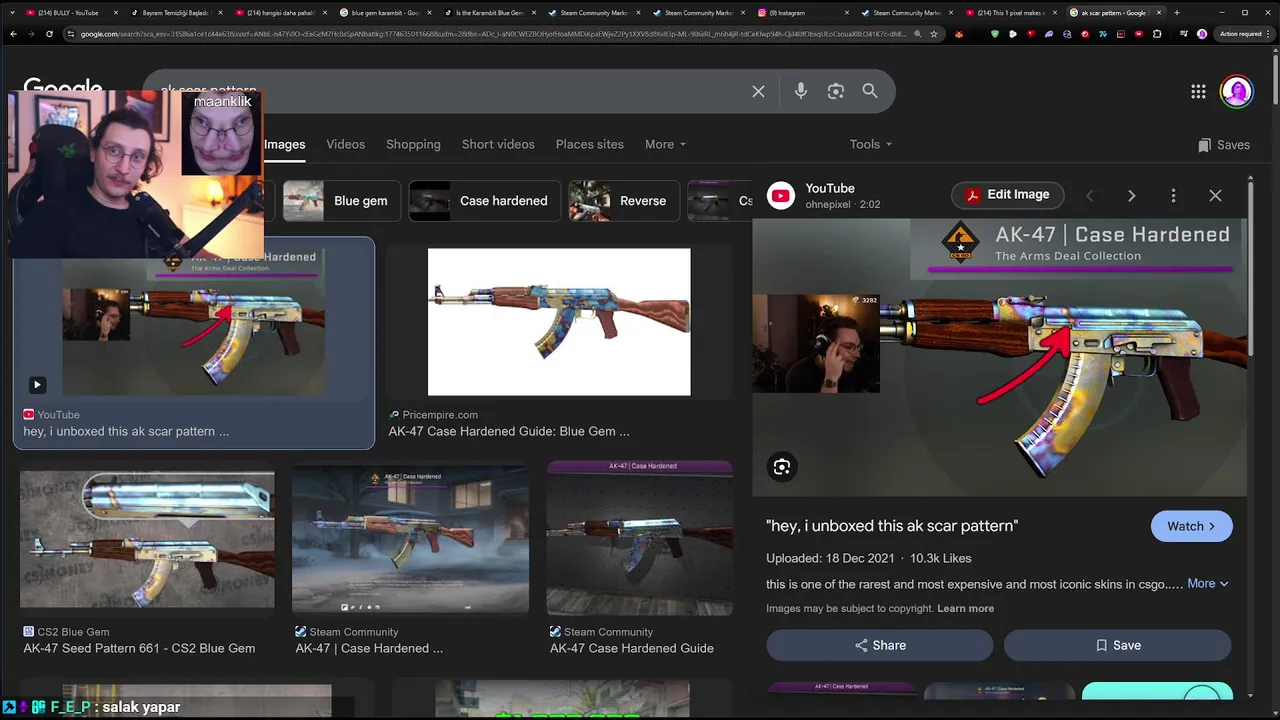
Task: Clear the Google search box text
Action: pyautogui.click(x=758, y=91)
